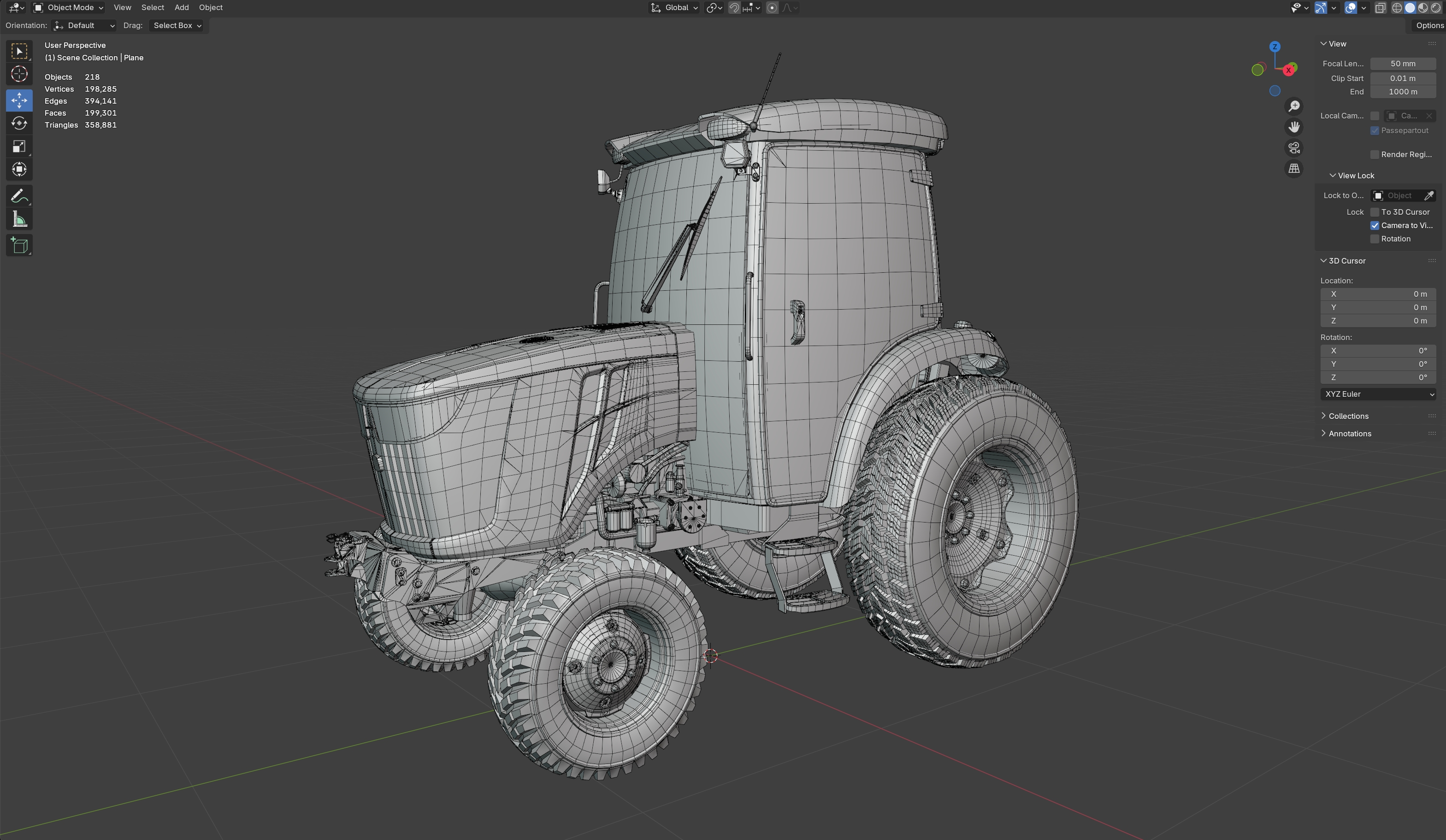Enable Lock To 3D Cursor checkbox
Image resolution: width=1446 pixels, height=840 pixels.
coord(1375,212)
